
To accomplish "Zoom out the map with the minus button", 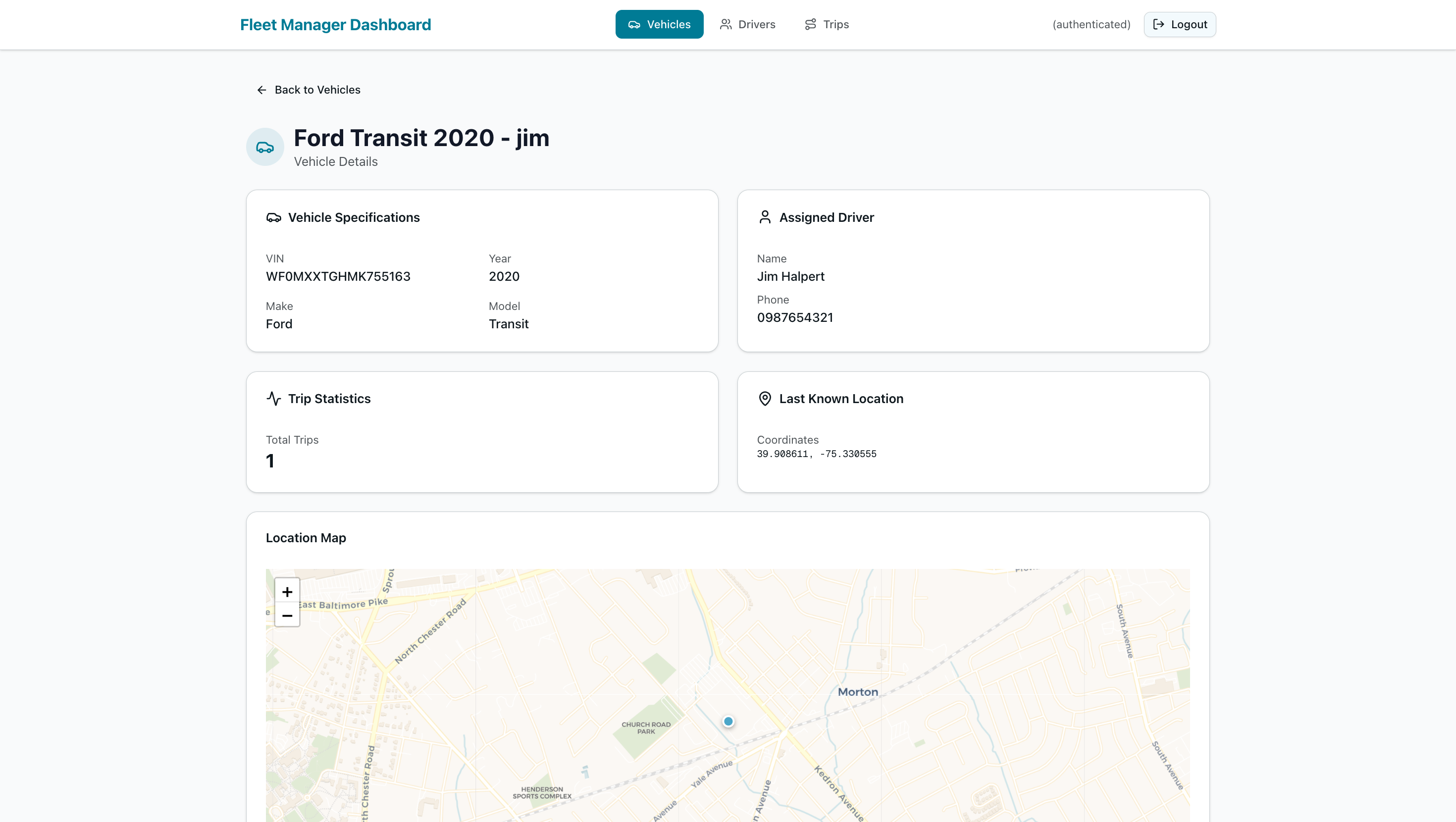I will tap(287, 615).
